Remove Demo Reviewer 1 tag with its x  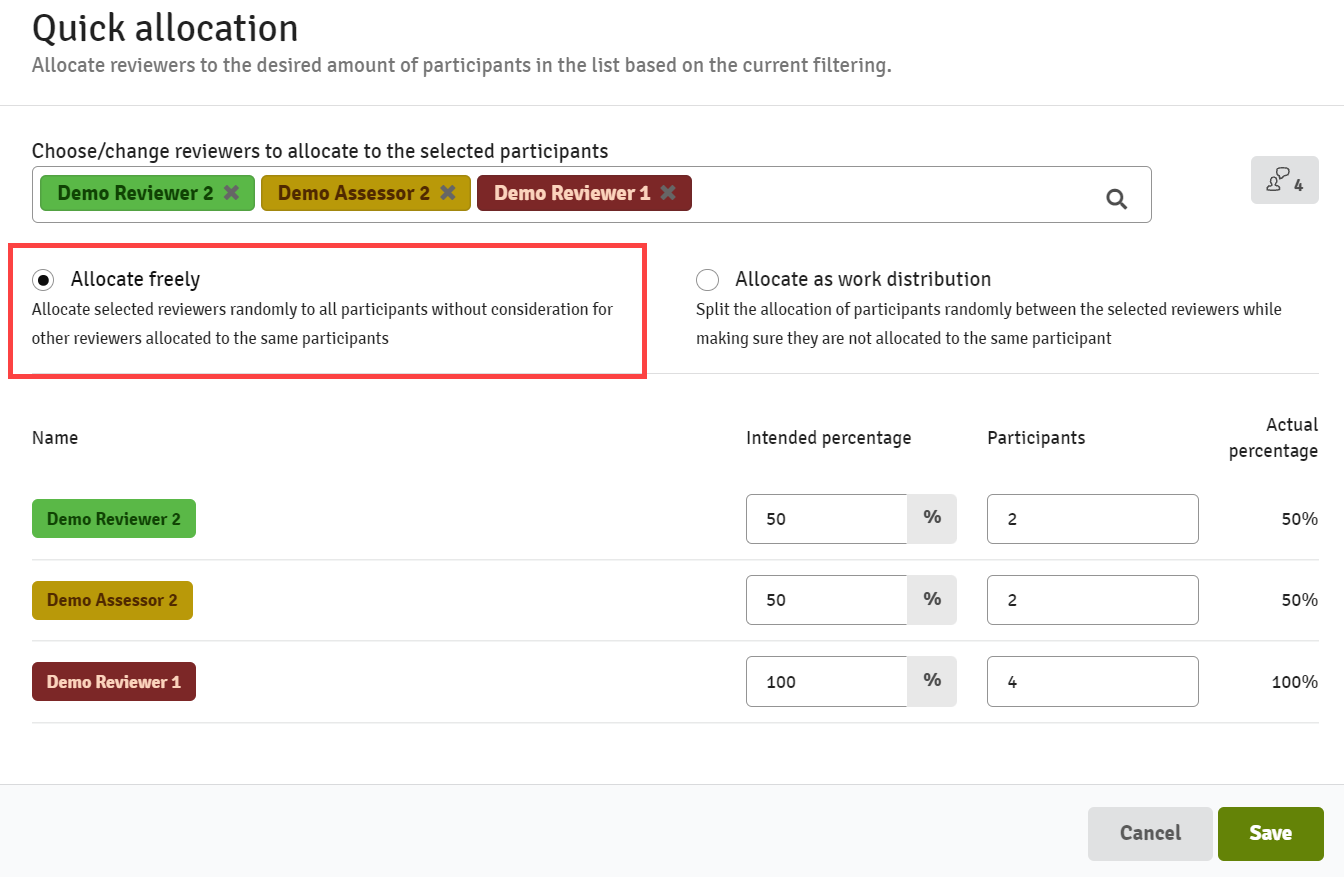(668, 193)
